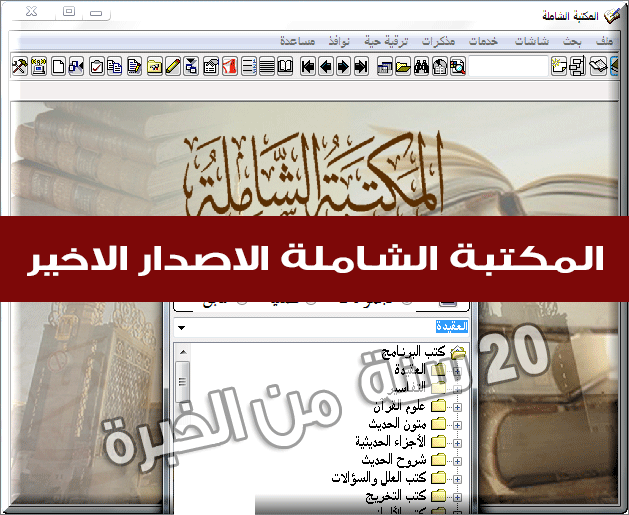Open the ترقية حية menu

pos(386,41)
